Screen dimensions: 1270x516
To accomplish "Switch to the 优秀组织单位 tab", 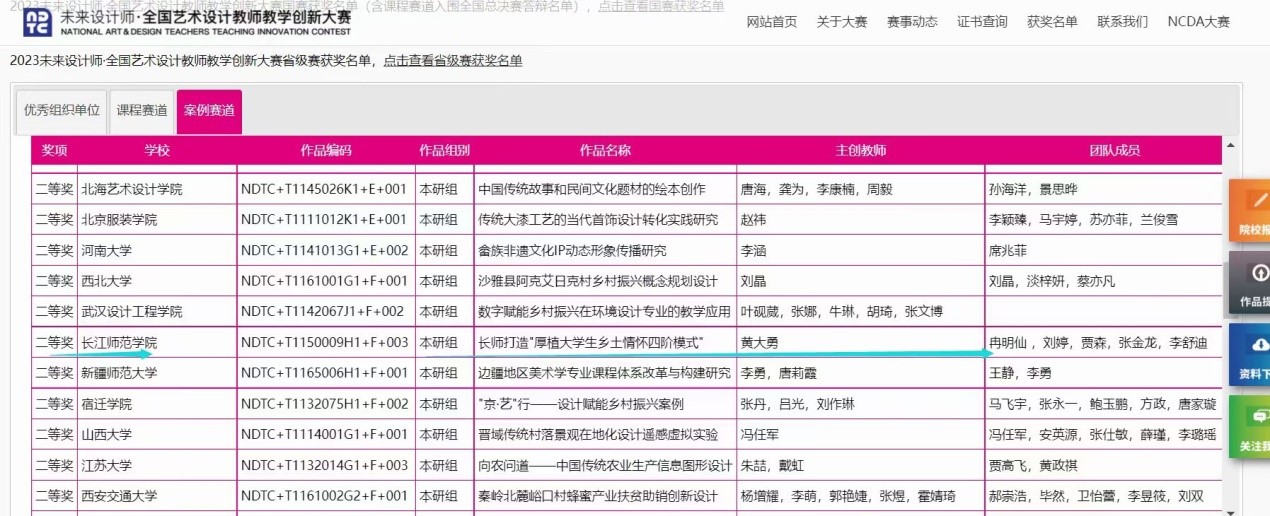I will (x=62, y=111).
